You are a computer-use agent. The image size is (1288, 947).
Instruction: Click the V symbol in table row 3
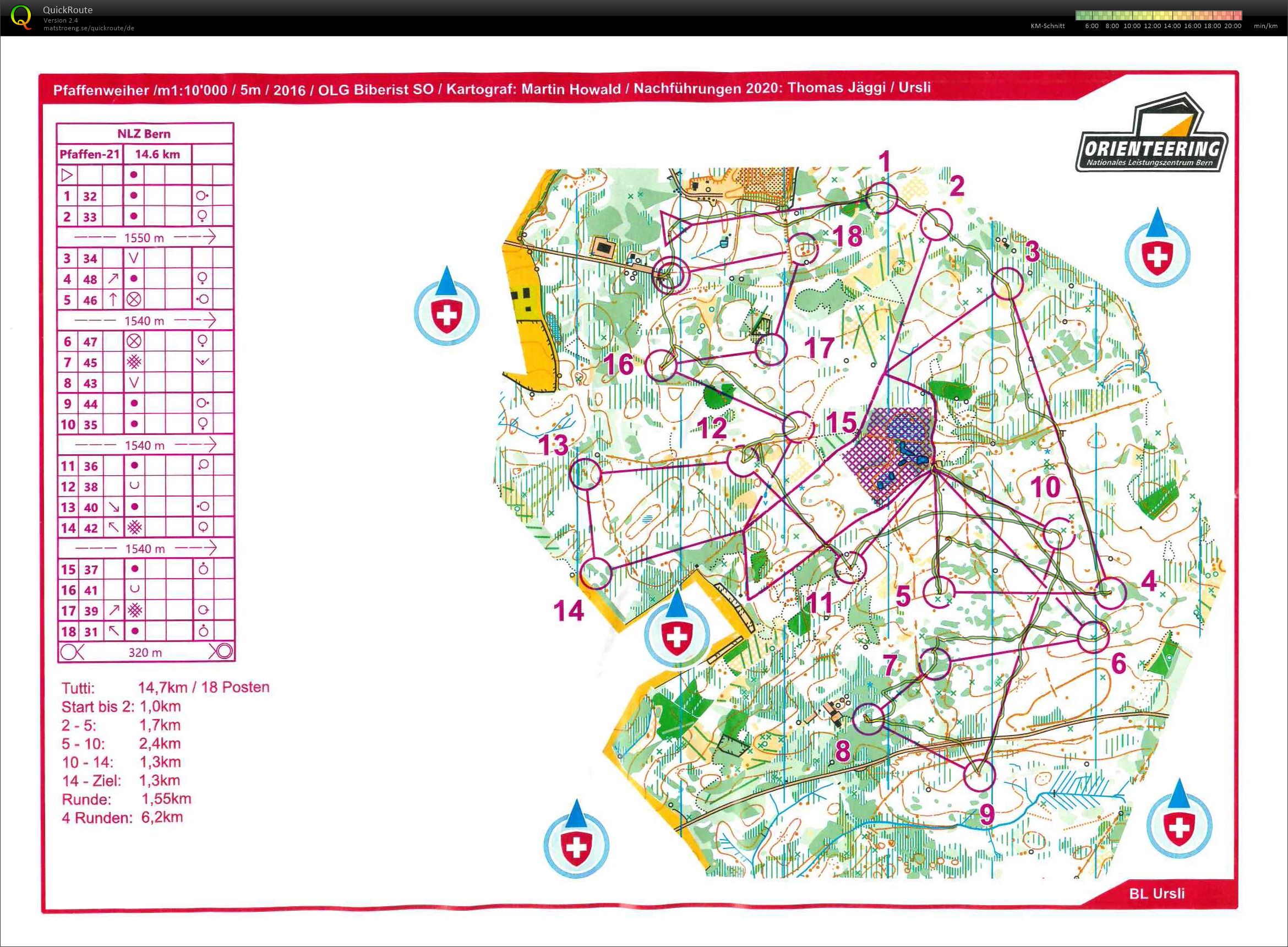click(x=134, y=258)
